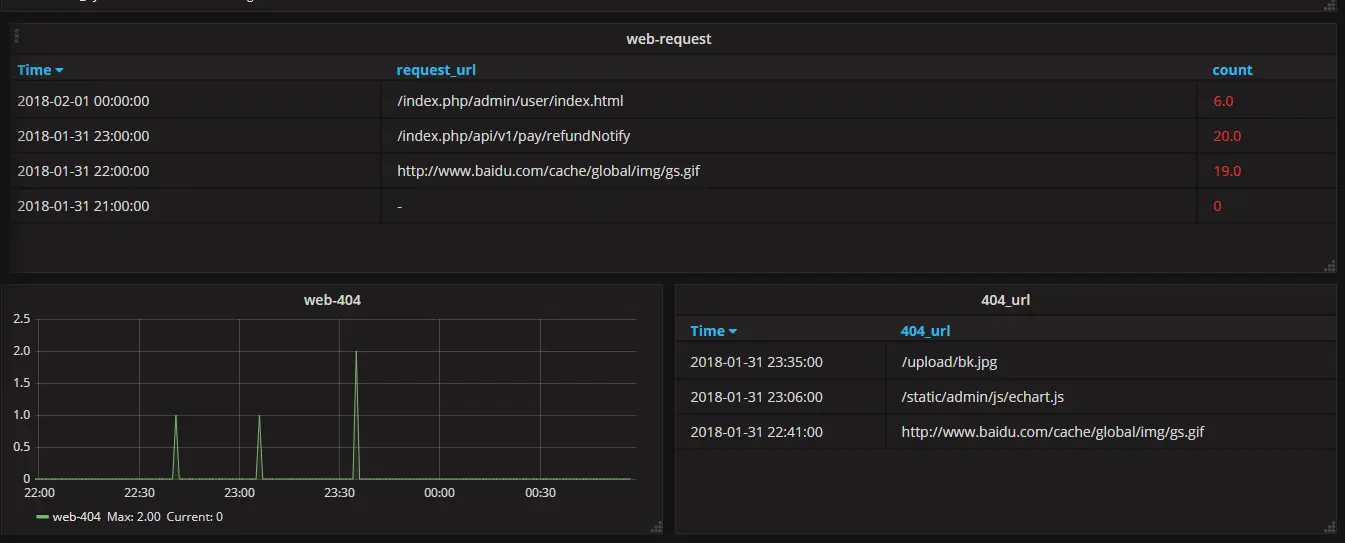Screen dimensions: 1345x543
Task: Click the Time sort arrow in the 404_url table
Action: (732, 332)
